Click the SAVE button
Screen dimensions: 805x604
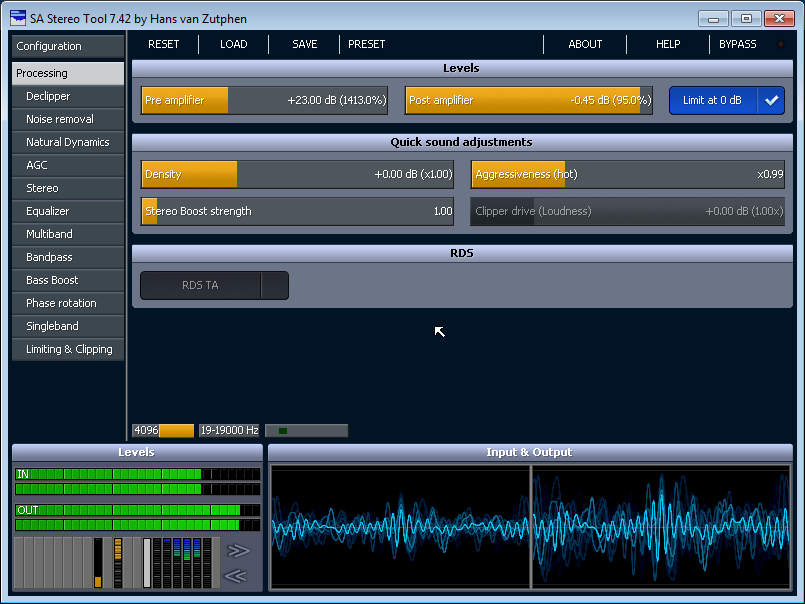coord(304,44)
